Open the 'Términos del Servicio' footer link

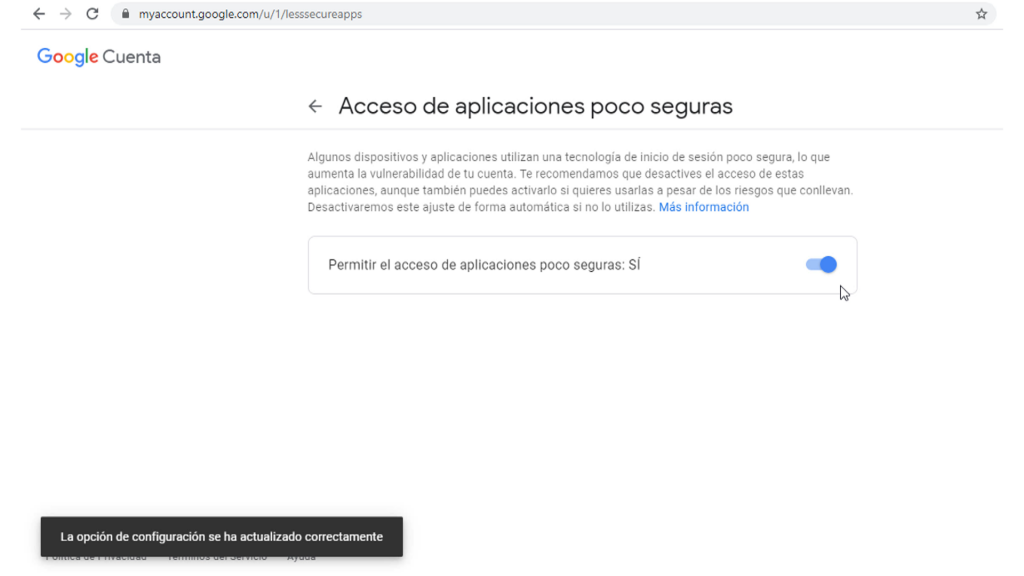click(217, 557)
